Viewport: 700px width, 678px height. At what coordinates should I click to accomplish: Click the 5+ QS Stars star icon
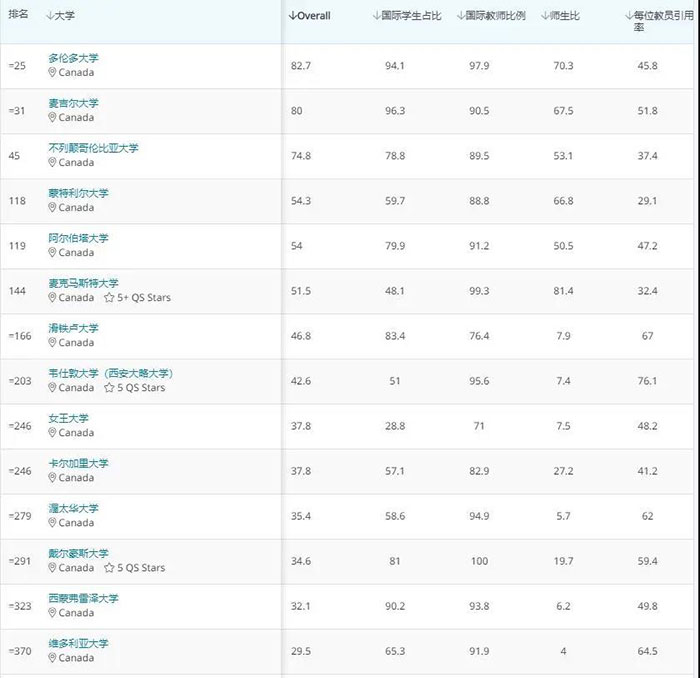pos(109,298)
